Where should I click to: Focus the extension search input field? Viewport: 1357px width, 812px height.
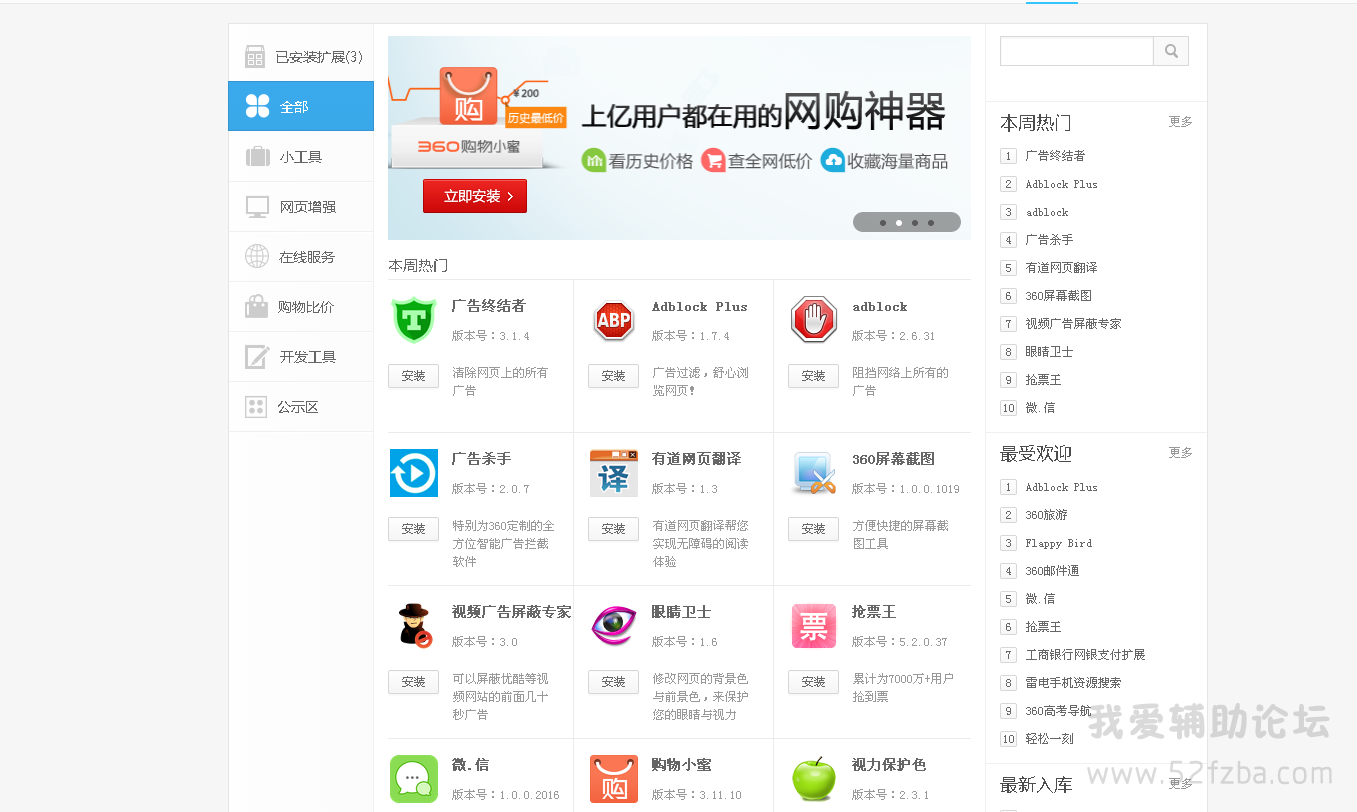click(x=1077, y=51)
